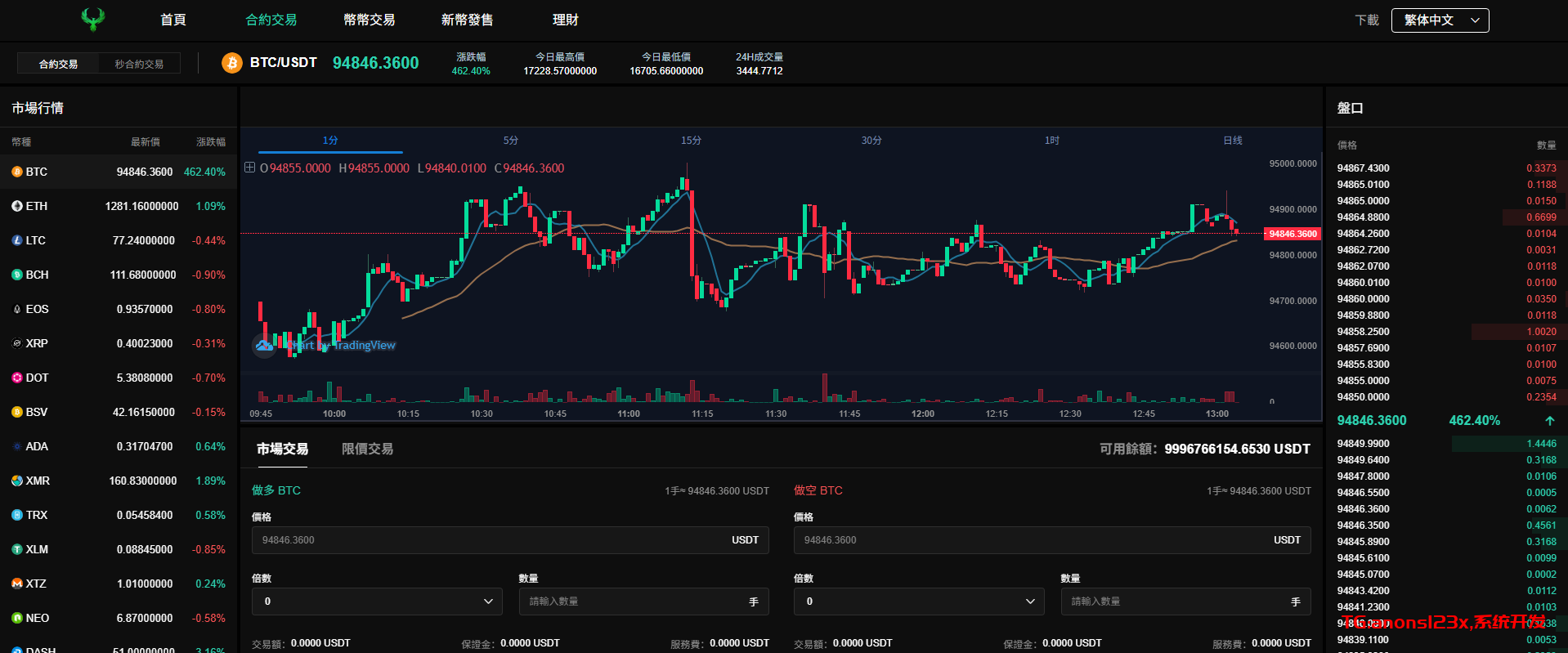Switch to 合約交易 toggle mode
The height and width of the screenshot is (653, 1568).
click(x=58, y=64)
